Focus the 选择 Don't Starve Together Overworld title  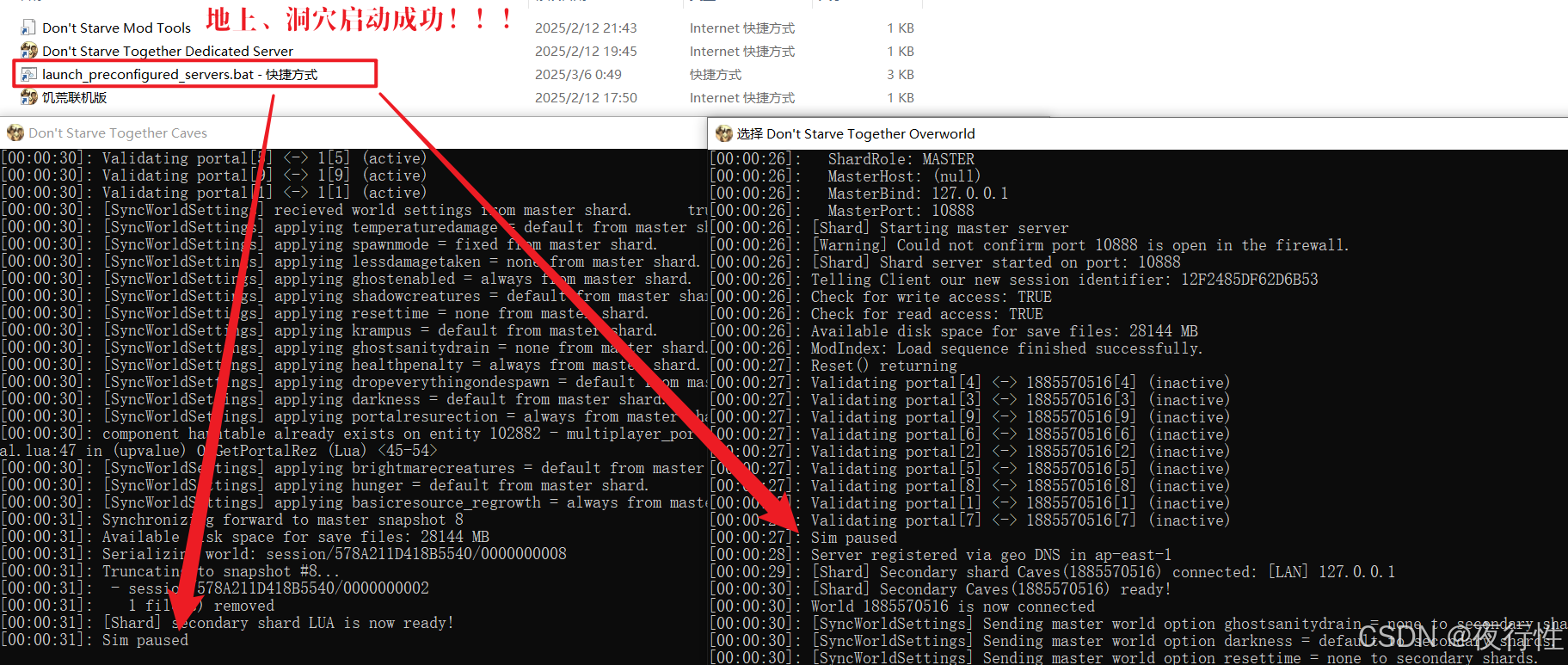click(856, 133)
